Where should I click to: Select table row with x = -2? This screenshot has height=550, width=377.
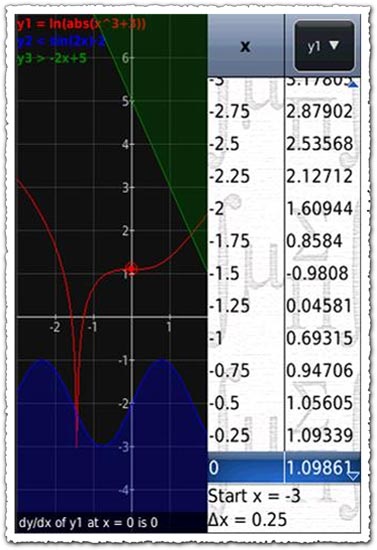[x=284, y=209]
